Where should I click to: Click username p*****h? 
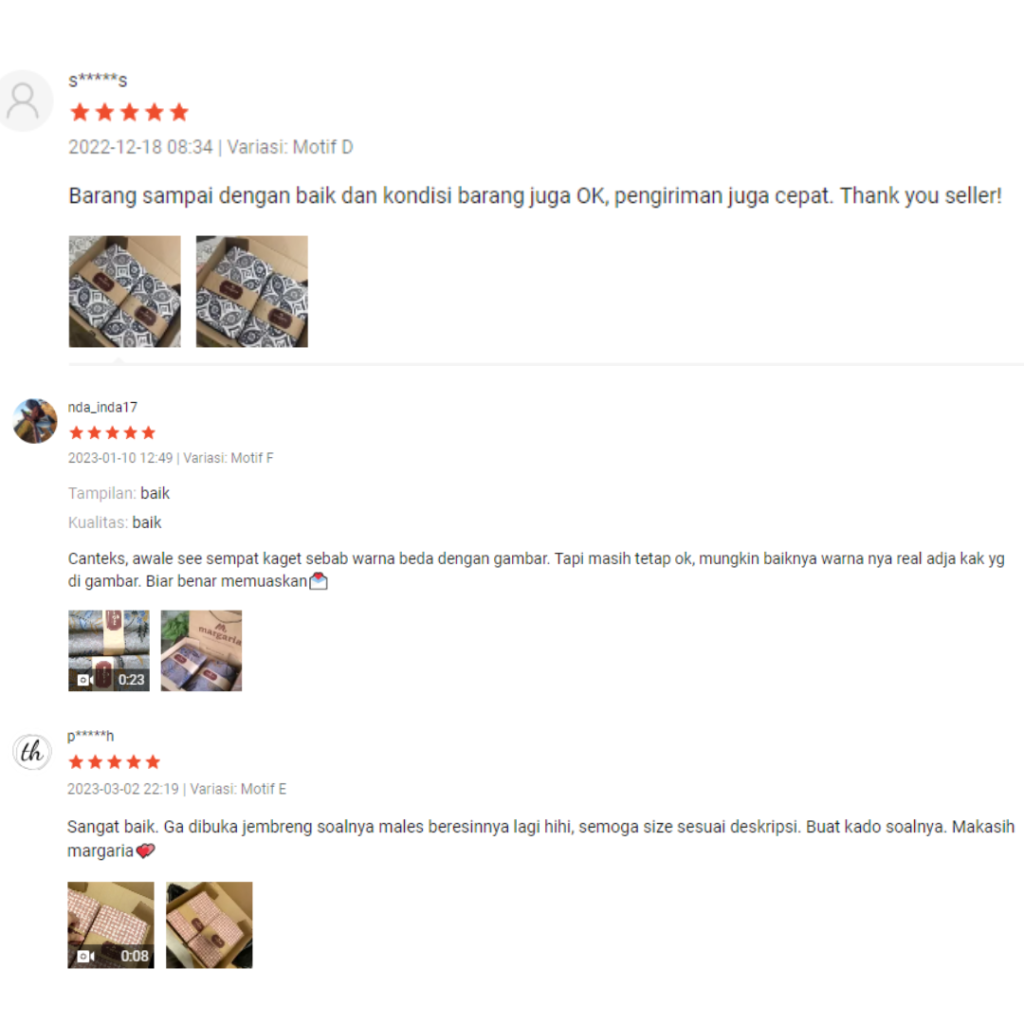91,736
